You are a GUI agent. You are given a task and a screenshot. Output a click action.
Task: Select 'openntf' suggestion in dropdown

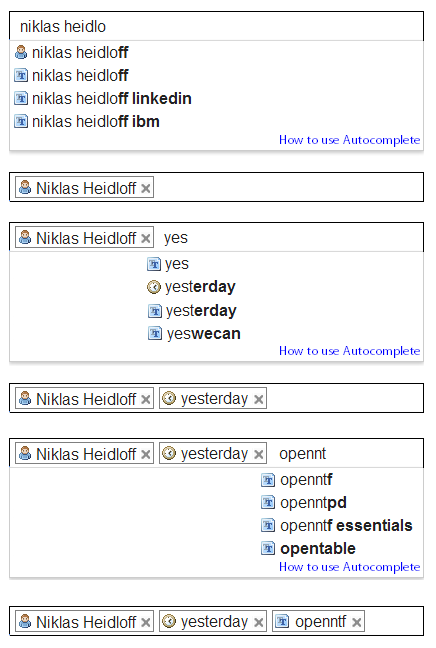click(x=297, y=480)
